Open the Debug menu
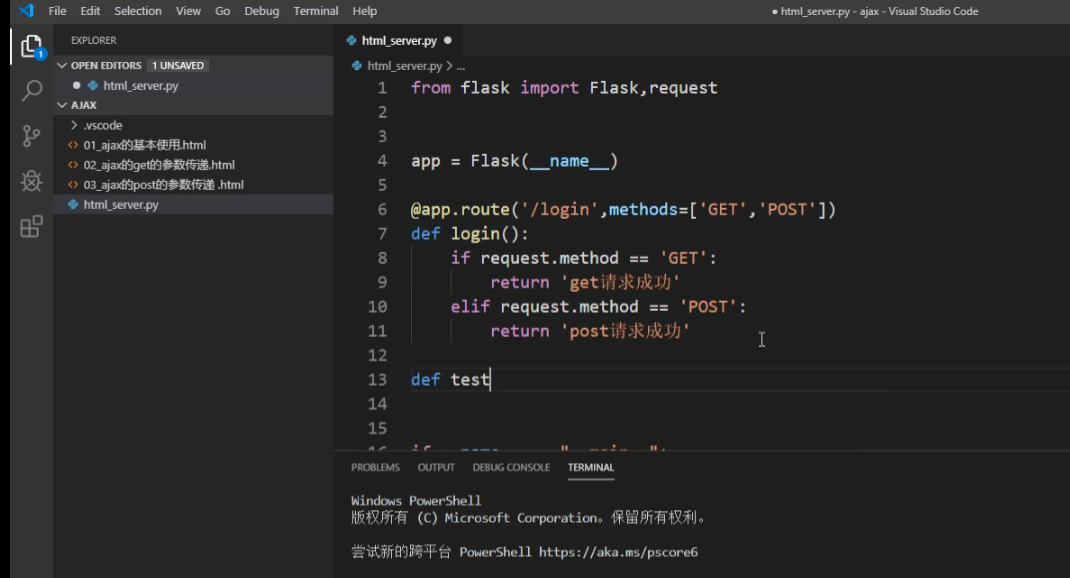Screen dimensions: 1070x578 pyautogui.click(x=262, y=11)
